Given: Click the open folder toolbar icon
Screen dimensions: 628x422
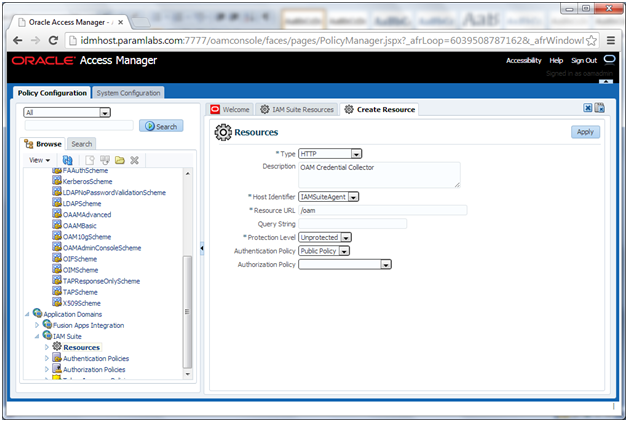Looking at the screenshot, I should click(119, 160).
